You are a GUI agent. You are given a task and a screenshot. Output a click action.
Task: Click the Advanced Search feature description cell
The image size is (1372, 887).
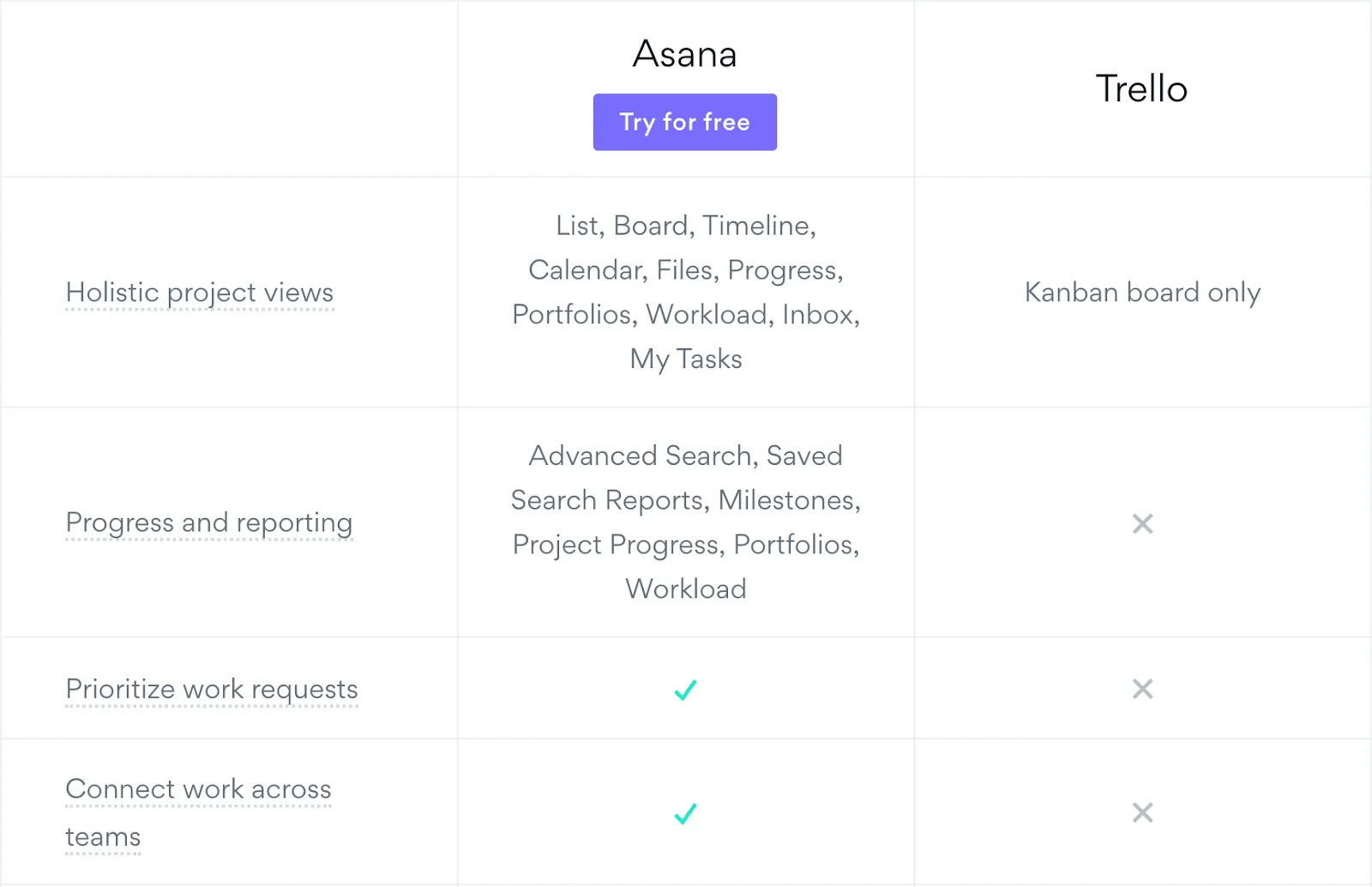click(x=685, y=522)
